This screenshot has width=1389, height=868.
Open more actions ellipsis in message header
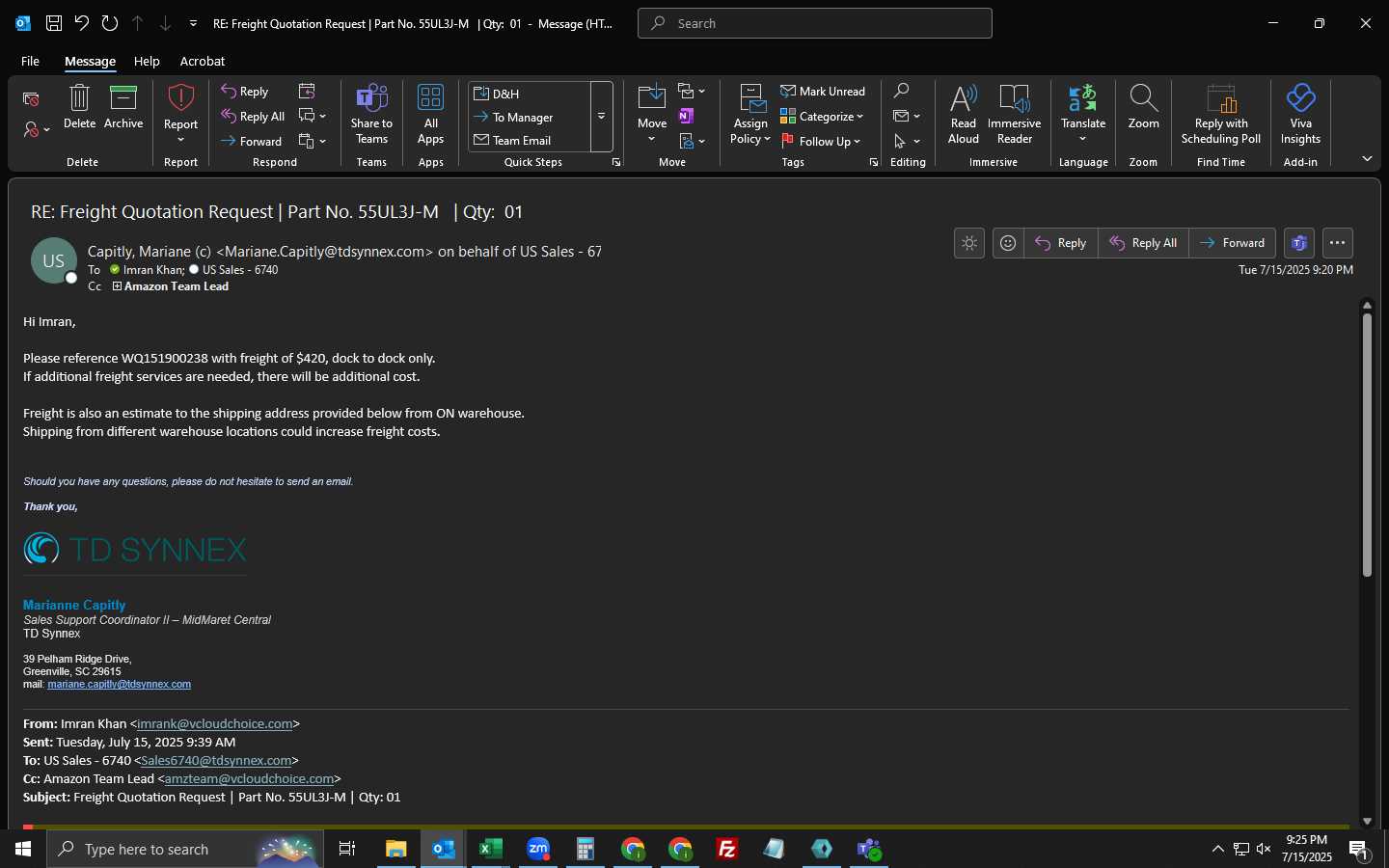(x=1337, y=243)
